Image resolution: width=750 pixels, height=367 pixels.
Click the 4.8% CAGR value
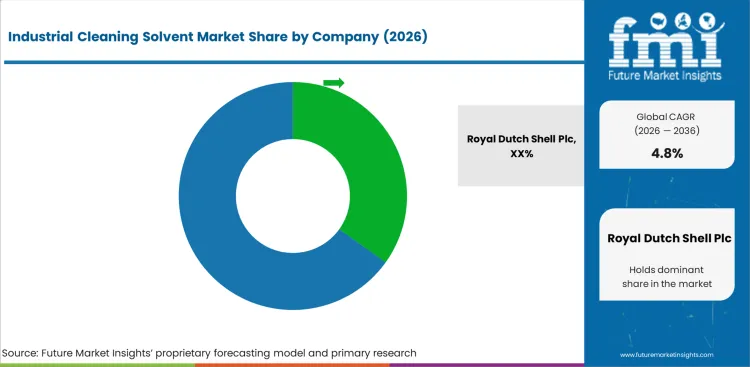point(667,153)
